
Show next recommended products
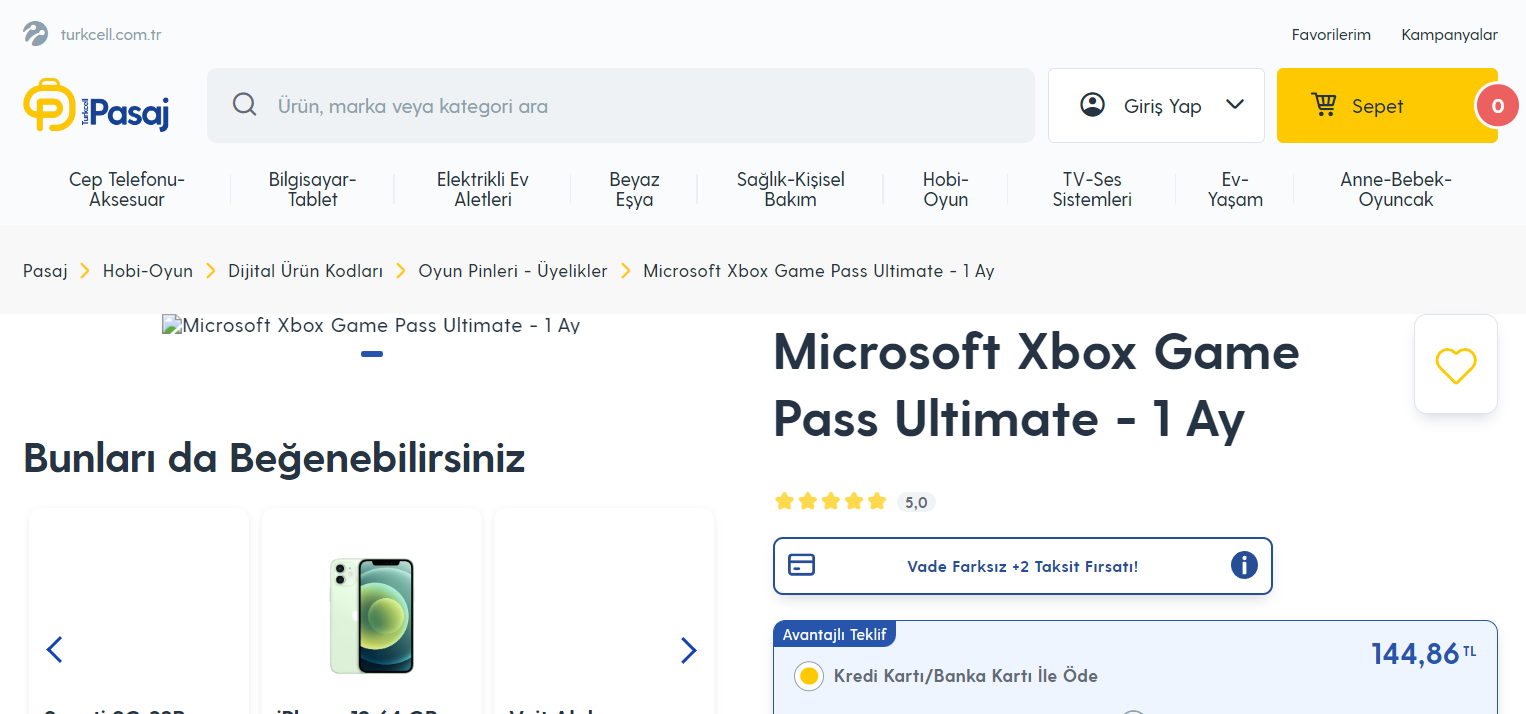click(688, 650)
